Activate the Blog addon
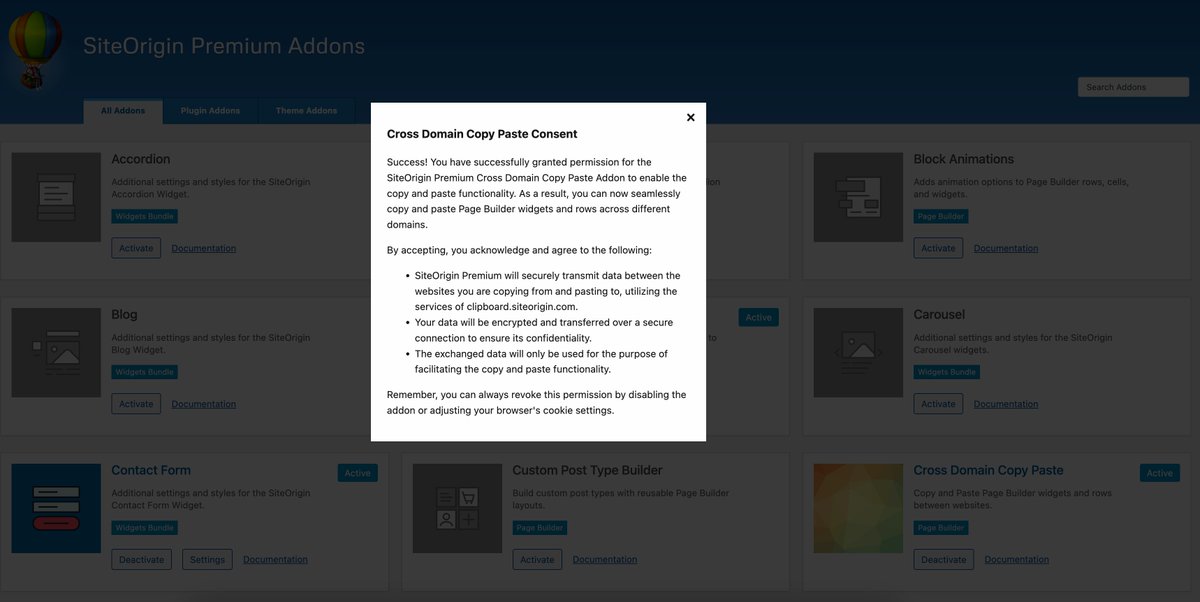The width and height of the screenshot is (1200, 602). [136, 404]
